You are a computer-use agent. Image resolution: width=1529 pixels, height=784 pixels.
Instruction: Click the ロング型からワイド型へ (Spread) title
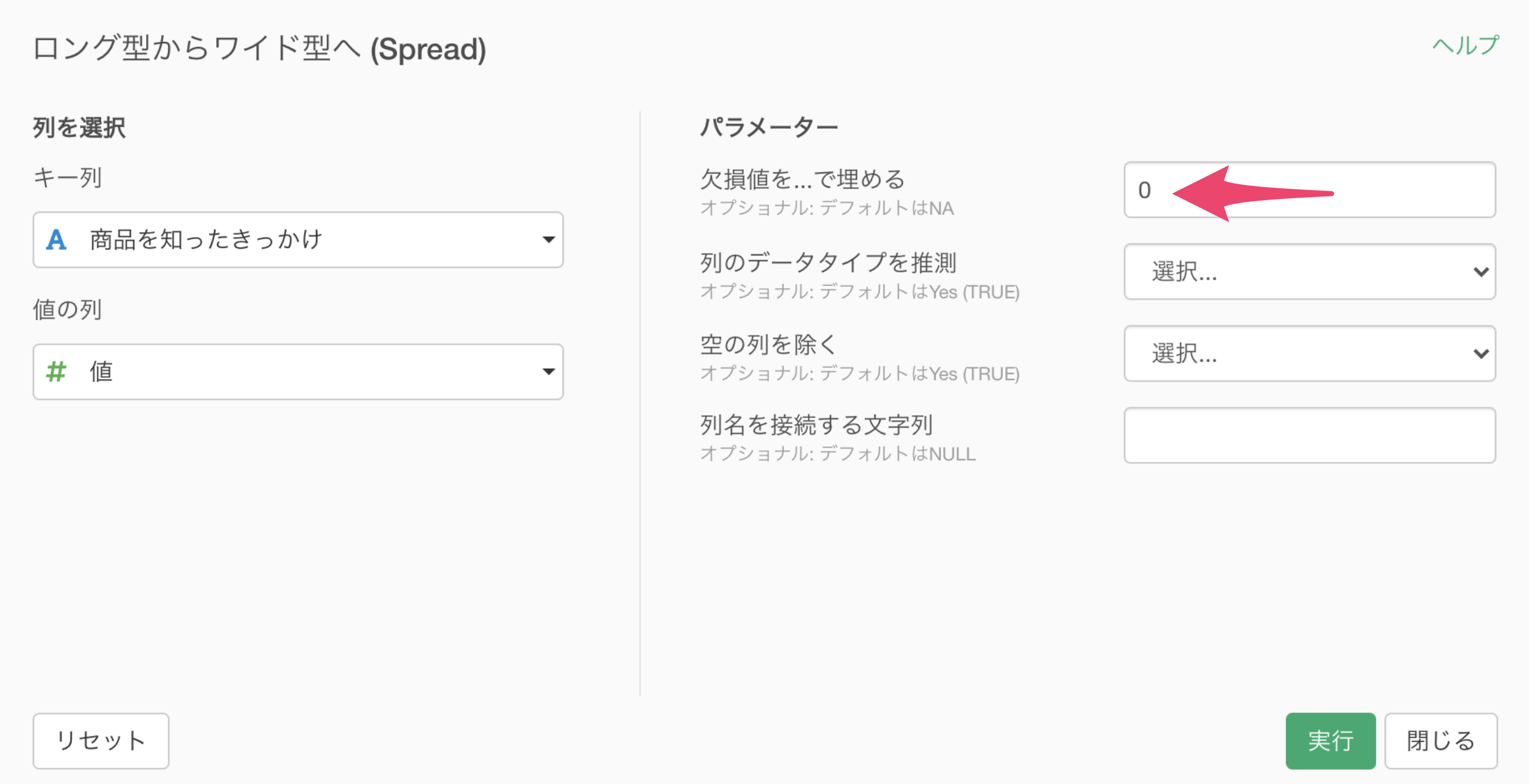tap(260, 49)
